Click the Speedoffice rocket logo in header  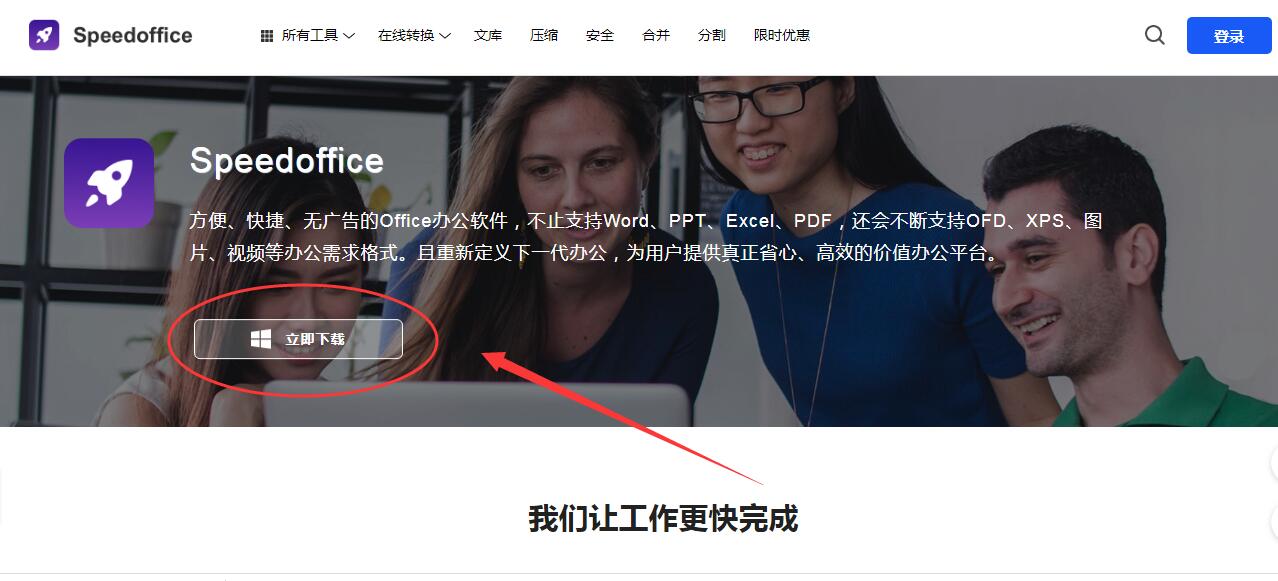44,35
